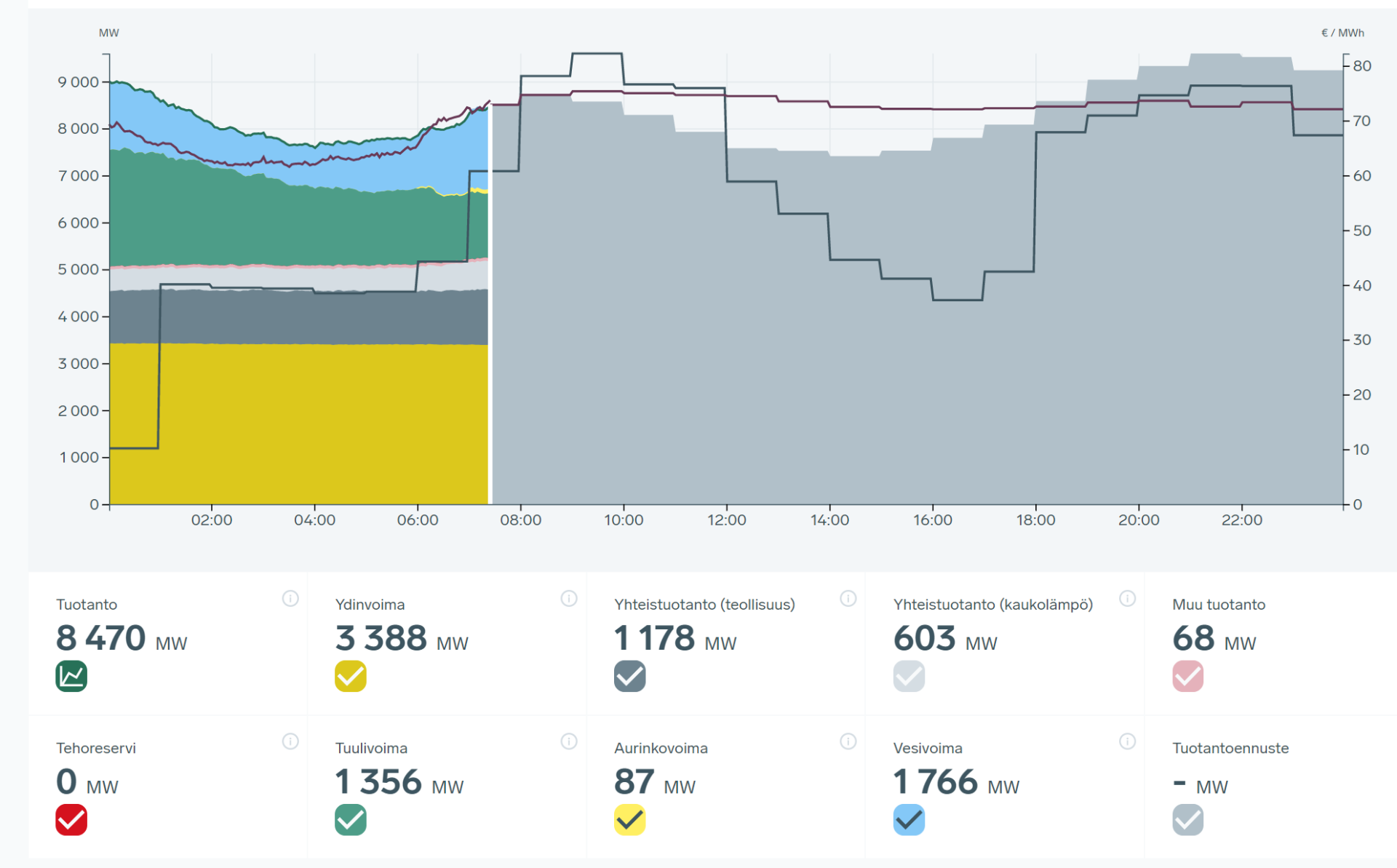Viewport: 1397px width, 868px height.
Task: Click info icon on Tehoreservi card
Action: click(290, 741)
